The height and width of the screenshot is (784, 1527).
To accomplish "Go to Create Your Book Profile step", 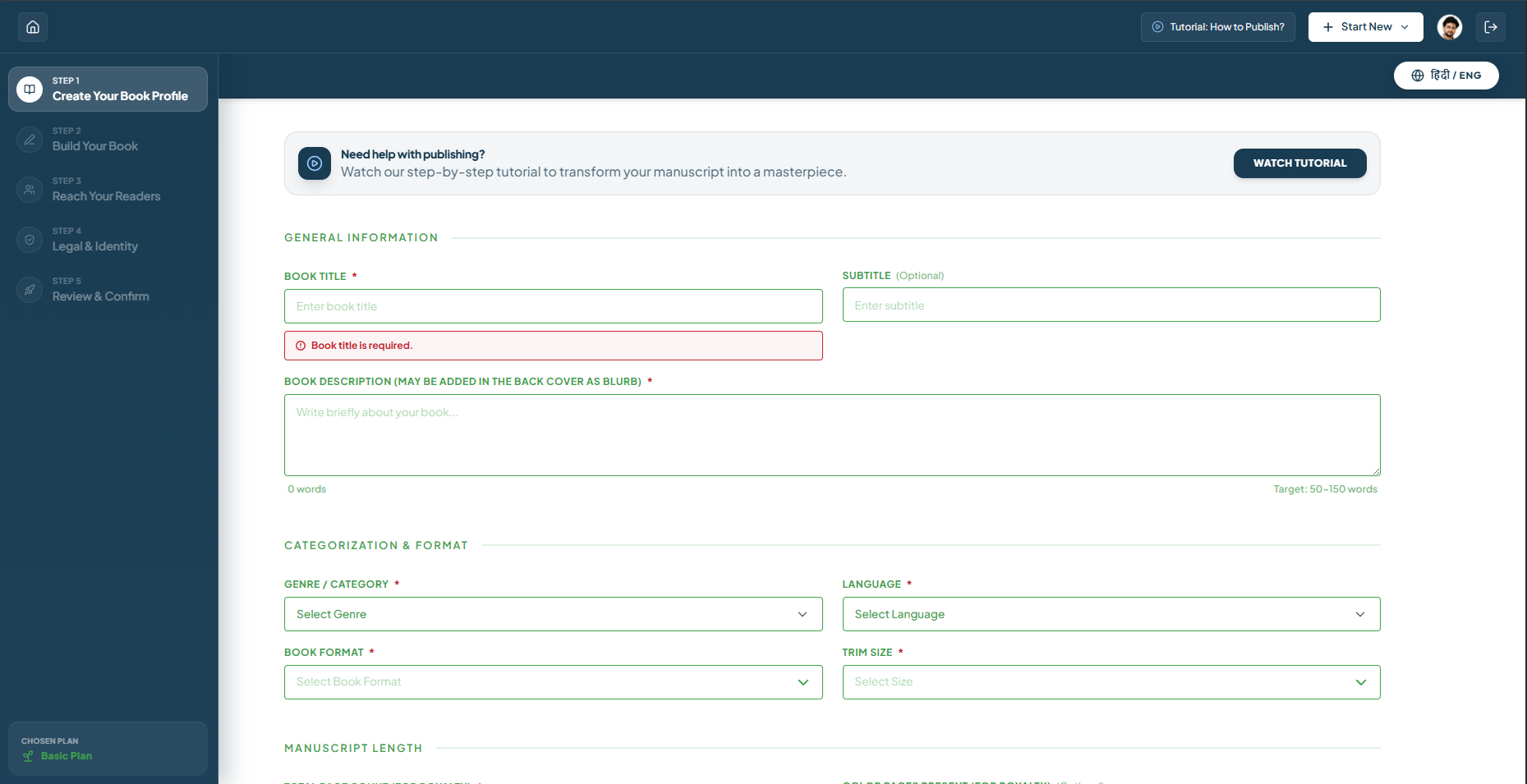I will tap(108, 89).
